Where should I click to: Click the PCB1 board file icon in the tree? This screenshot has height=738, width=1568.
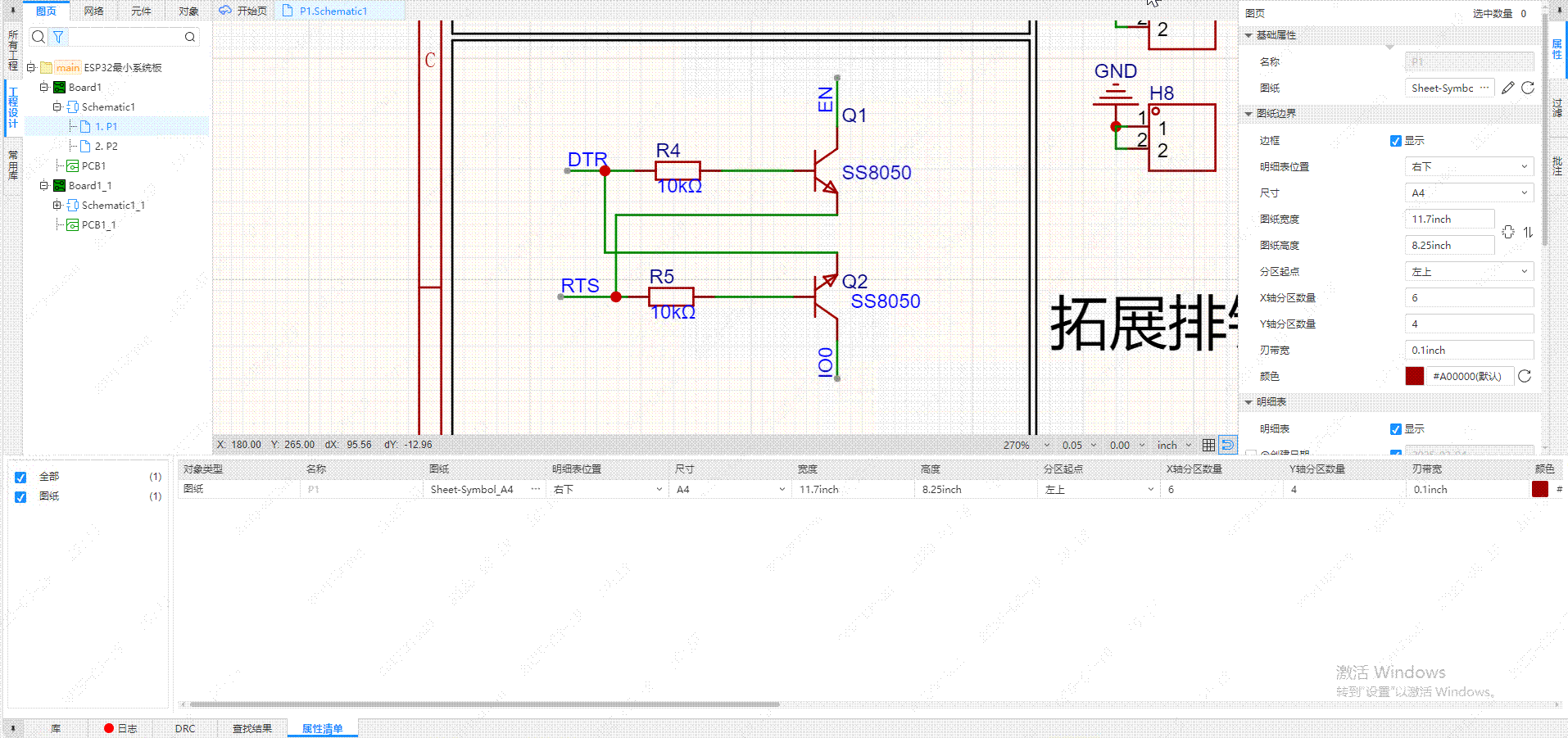(72, 166)
